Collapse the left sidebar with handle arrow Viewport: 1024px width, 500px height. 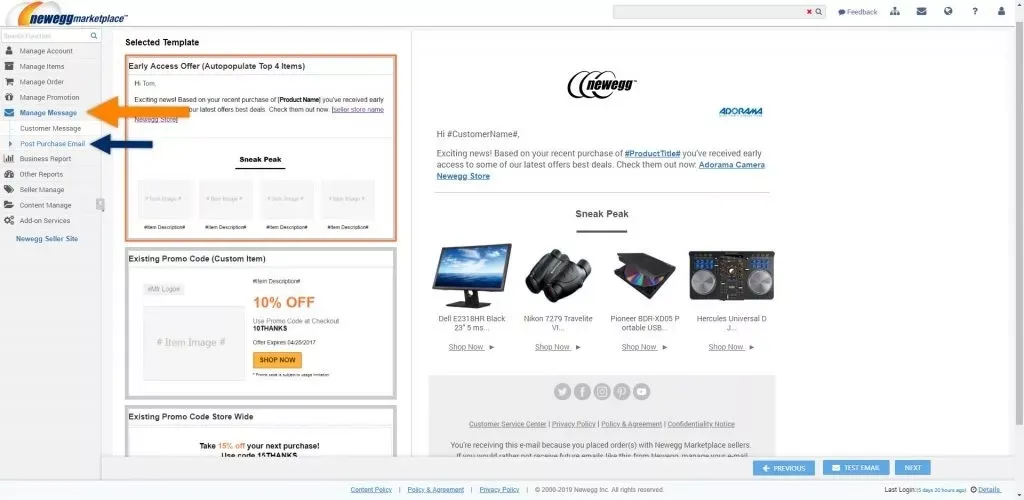point(100,205)
